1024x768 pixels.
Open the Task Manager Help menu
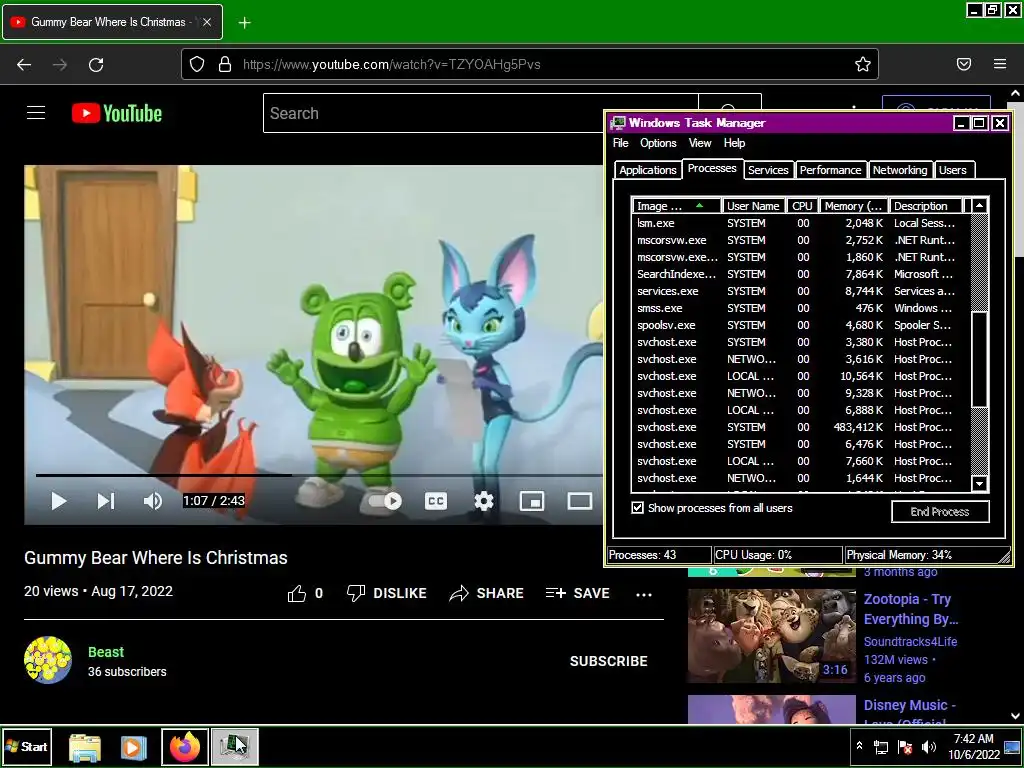[734, 143]
